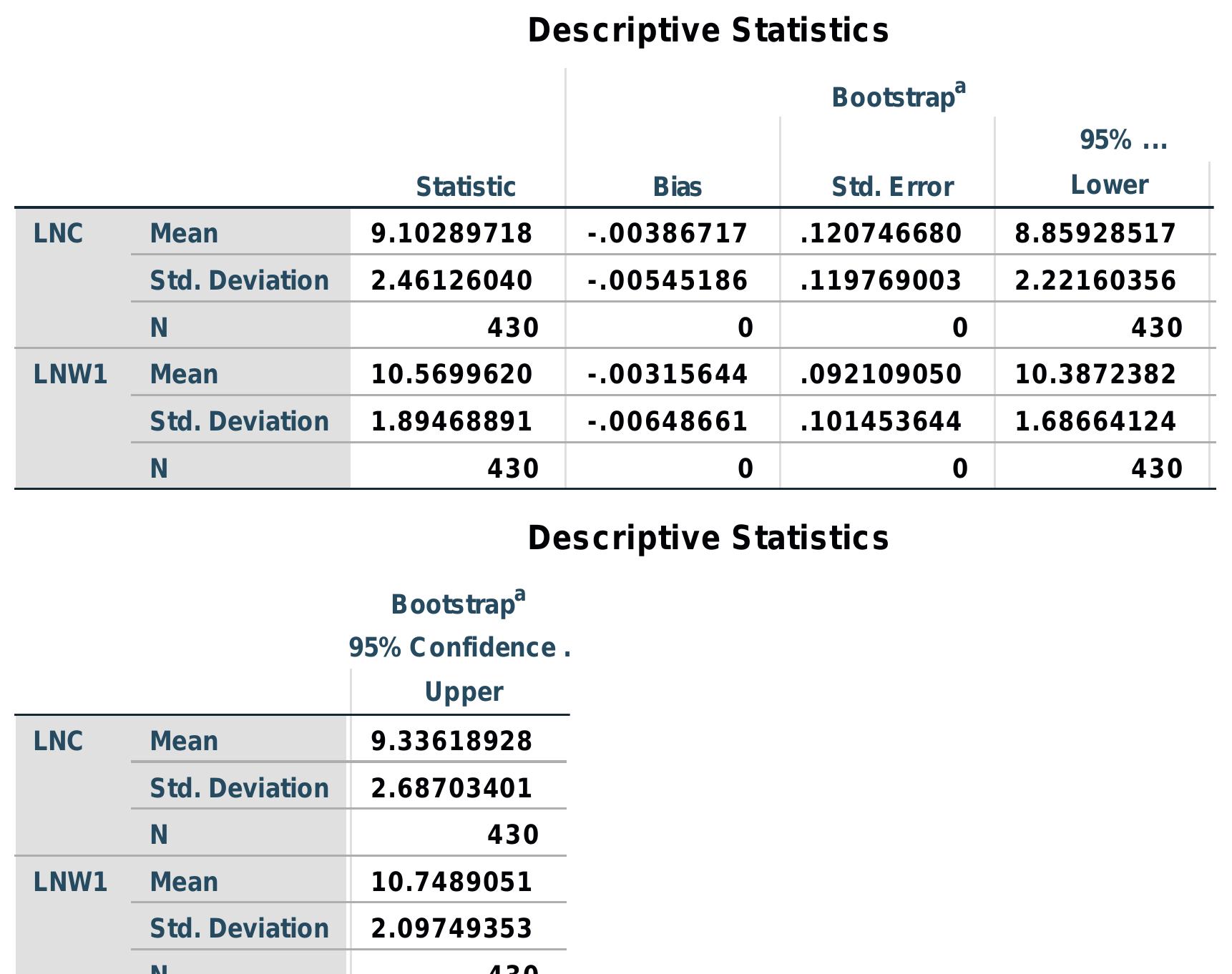The width and height of the screenshot is (1232, 974).
Task: Select the upper value 2.09749353
Action: point(451,929)
